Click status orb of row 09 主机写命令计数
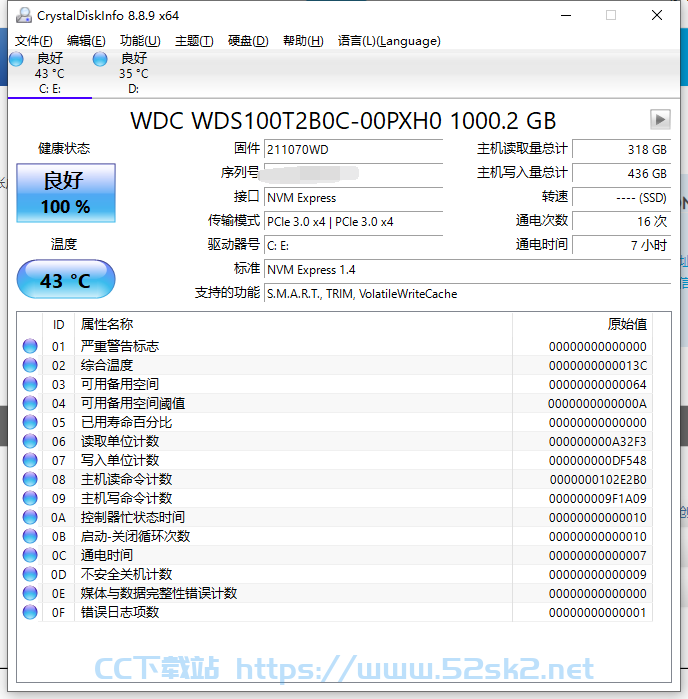This screenshot has width=688, height=699. click(30, 498)
